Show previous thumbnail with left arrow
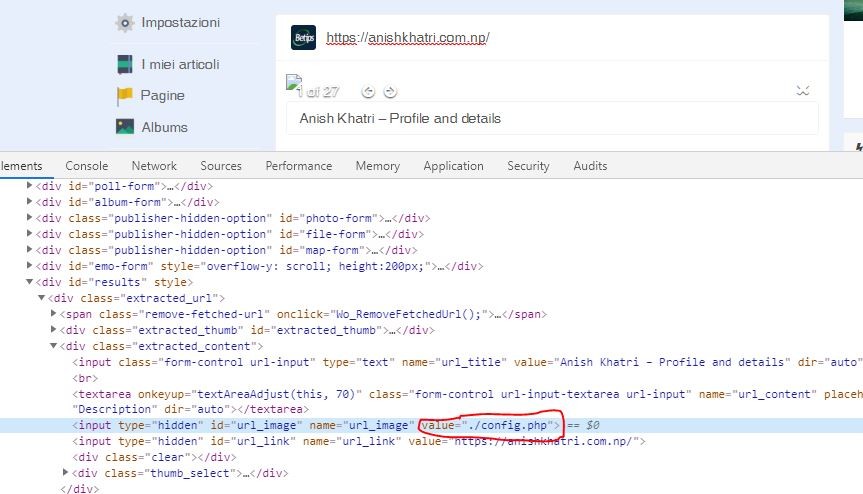 (368, 92)
